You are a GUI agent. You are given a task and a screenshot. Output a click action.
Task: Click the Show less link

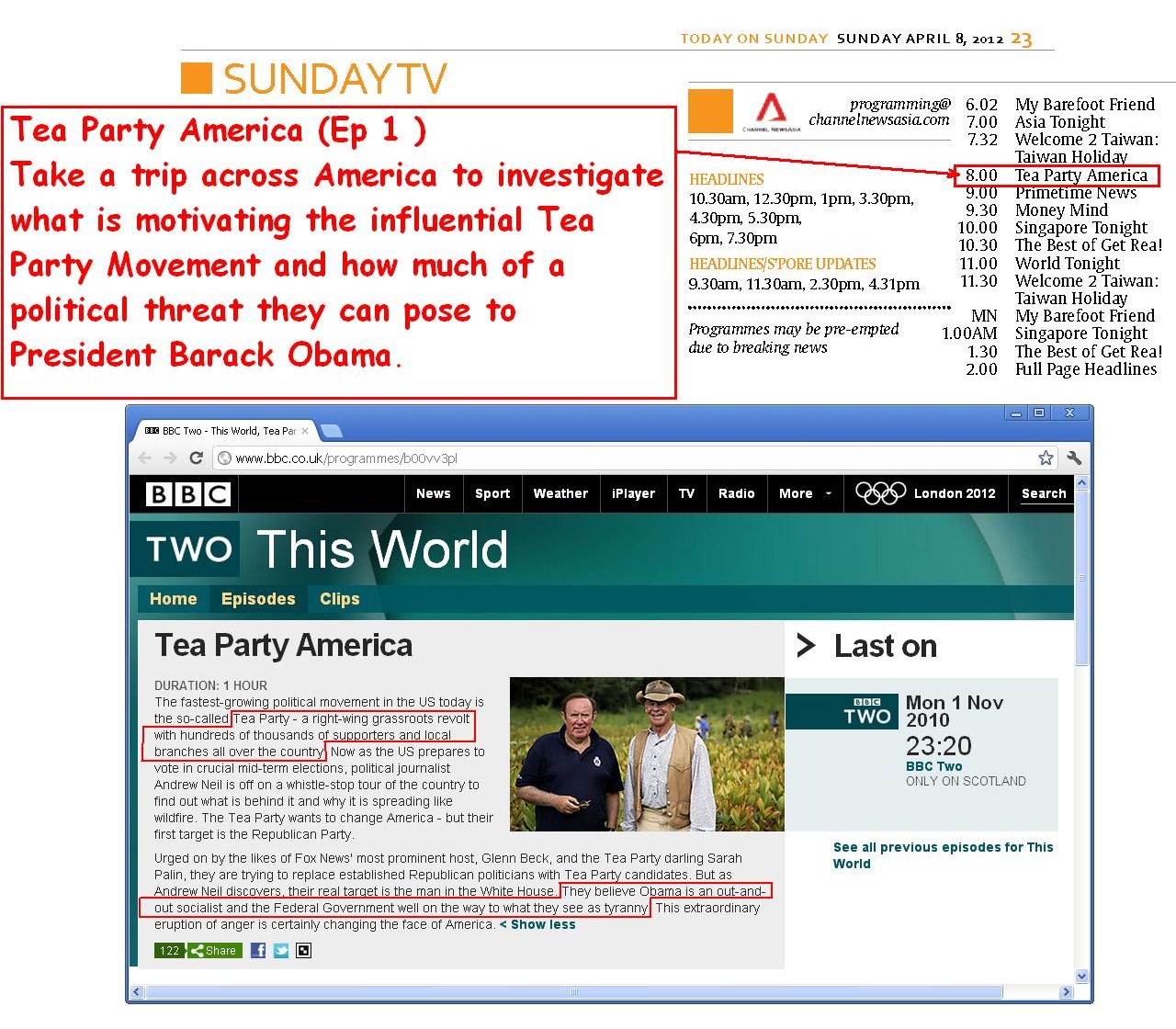pyautogui.click(x=537, y=924)
